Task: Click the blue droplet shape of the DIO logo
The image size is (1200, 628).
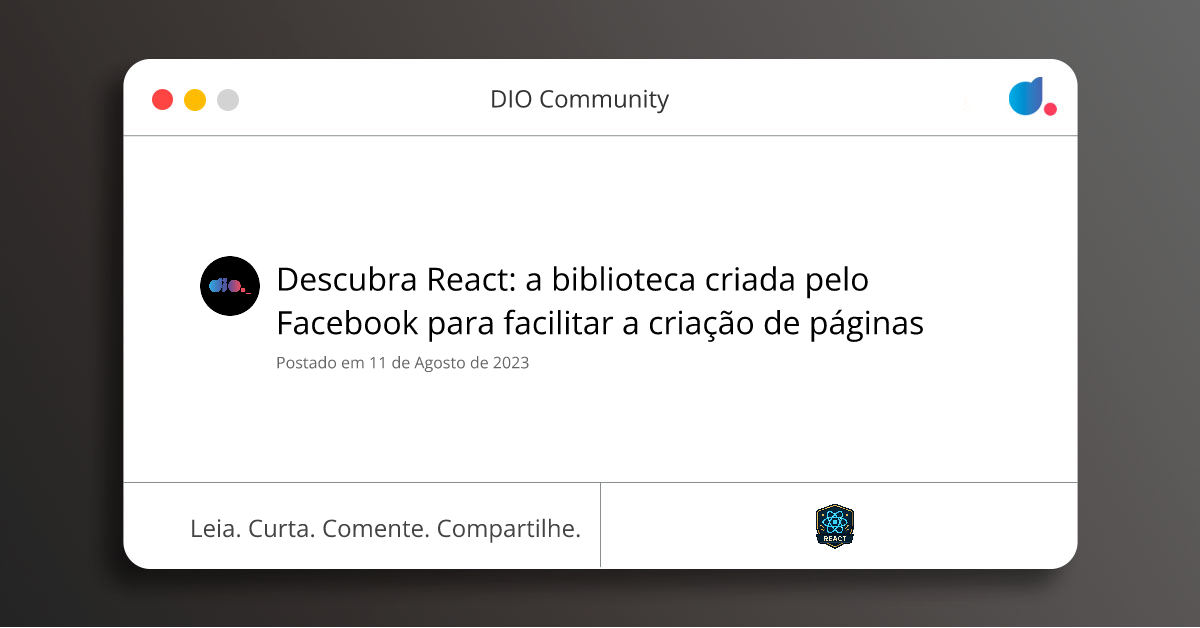Action: pos(1026,96)
